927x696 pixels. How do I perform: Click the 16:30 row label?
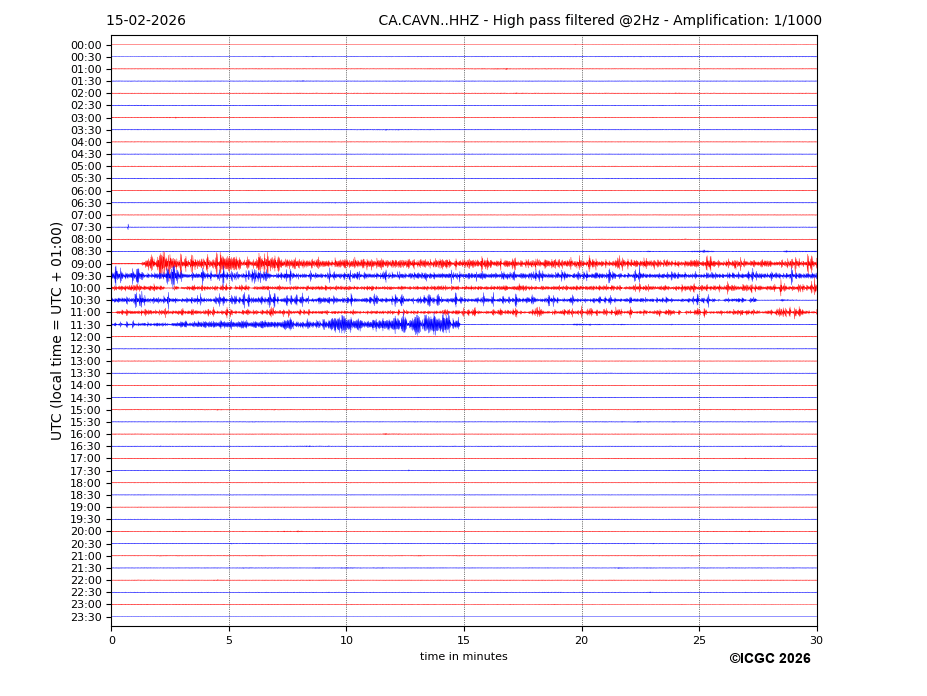pyautogui.click(x=86, y=446)
